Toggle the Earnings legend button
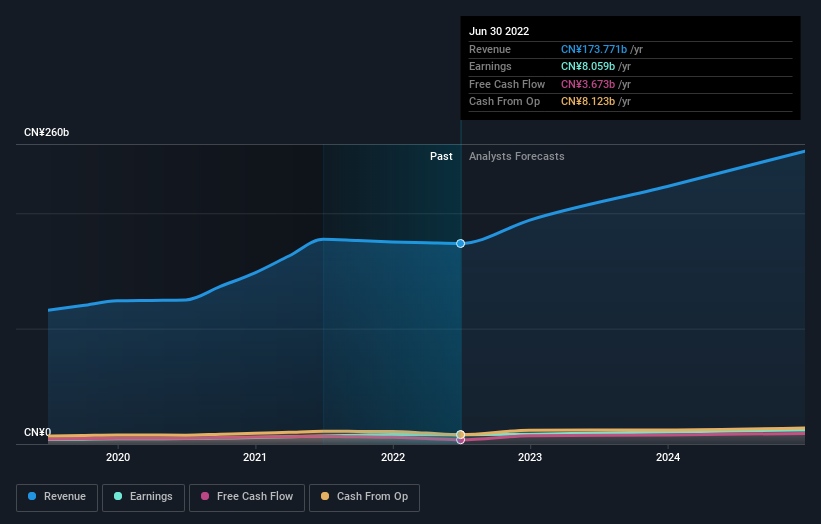821x524 pixels. pos(143,497)
